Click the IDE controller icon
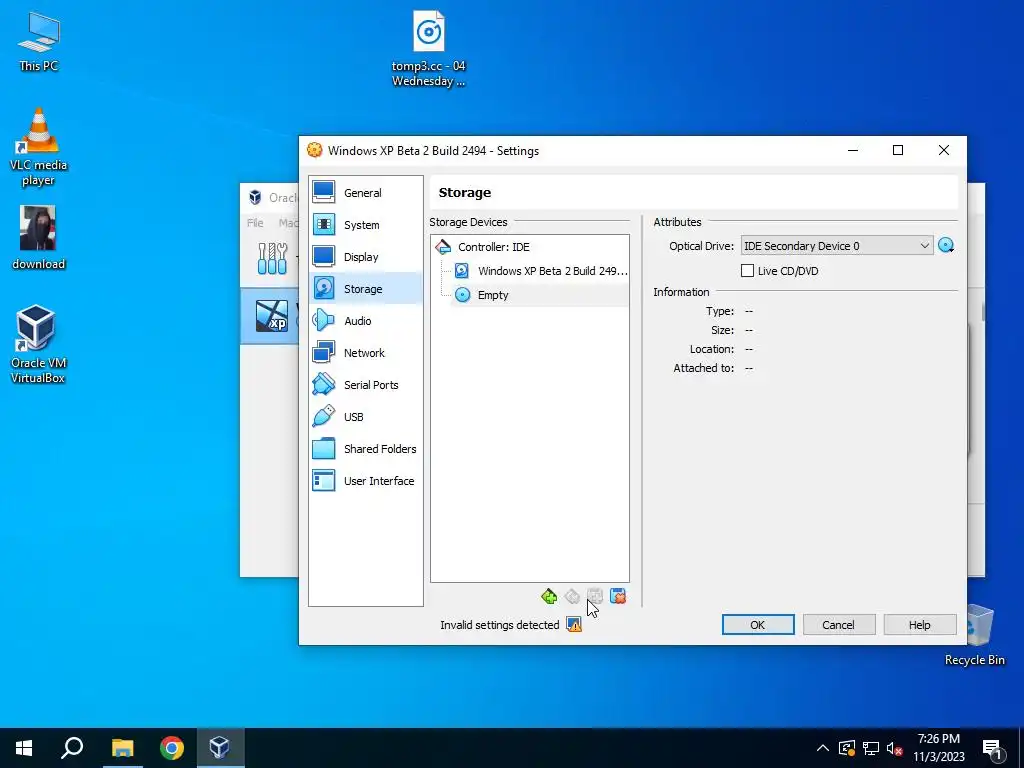 [x=443, y=247]
